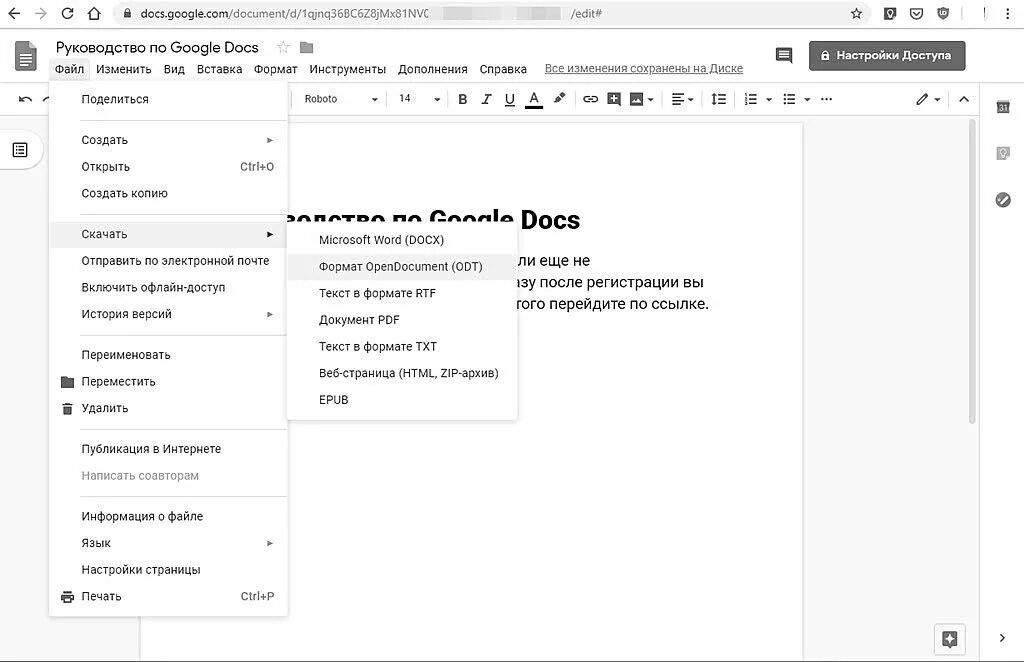
Task: Open the text color picker
Action: pos(534,99)
